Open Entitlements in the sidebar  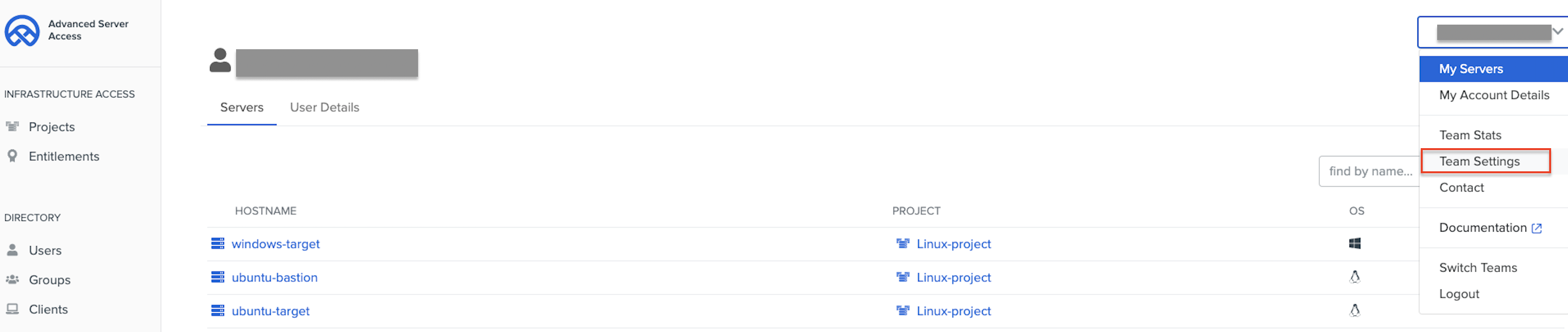click(x=64, y=156)
